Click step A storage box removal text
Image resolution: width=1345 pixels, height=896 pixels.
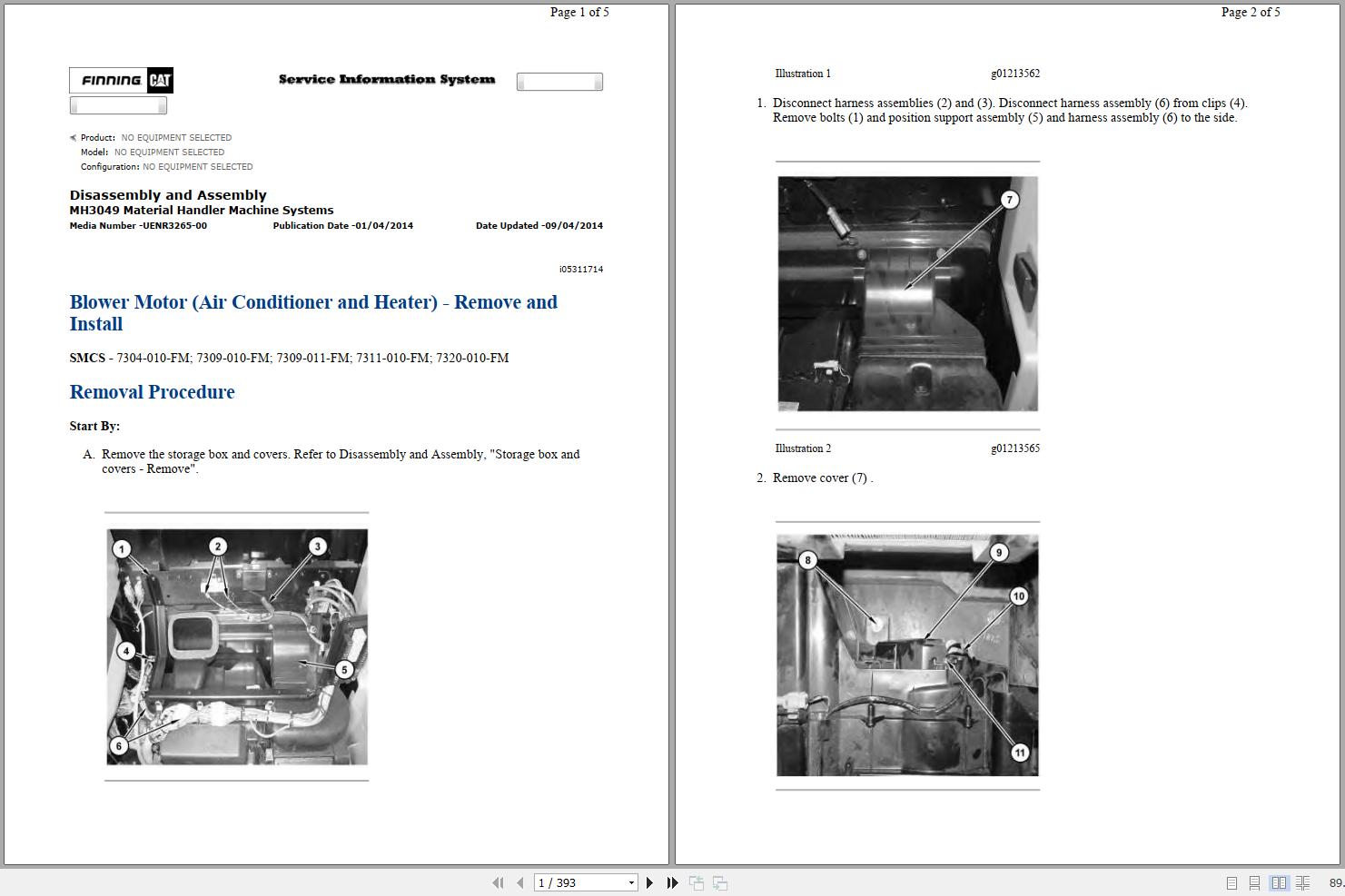click(x=341, y=461)
